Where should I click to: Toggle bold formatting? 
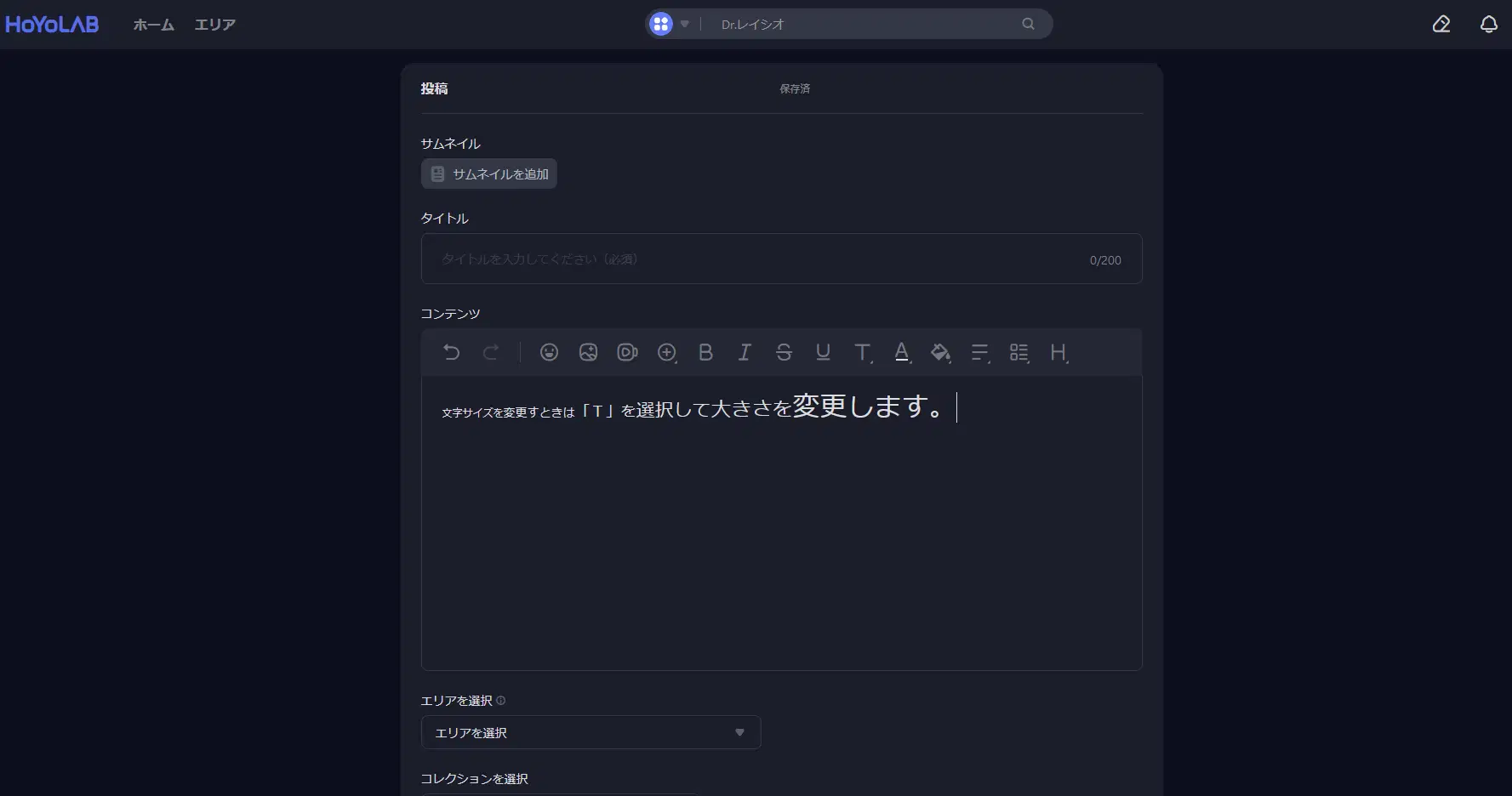click(x=705, y=352)
